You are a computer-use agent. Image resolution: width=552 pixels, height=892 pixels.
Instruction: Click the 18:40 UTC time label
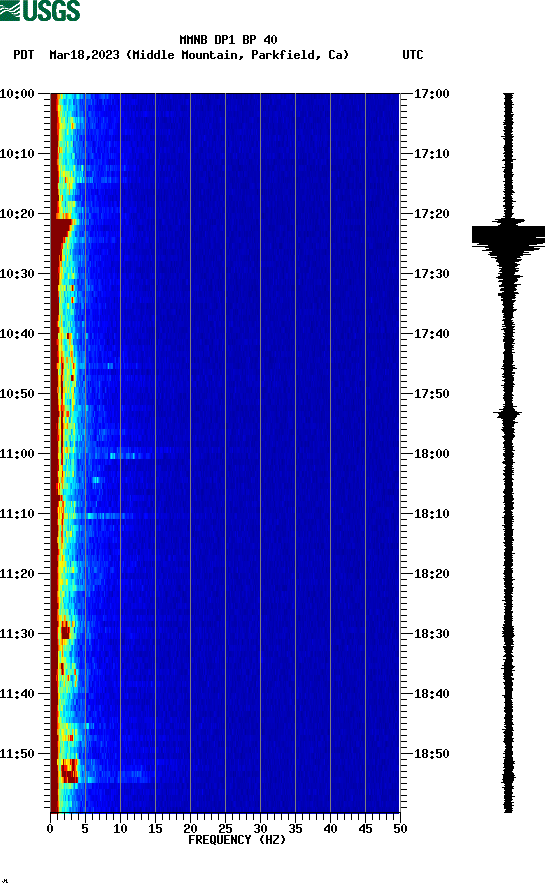[431, 693]
